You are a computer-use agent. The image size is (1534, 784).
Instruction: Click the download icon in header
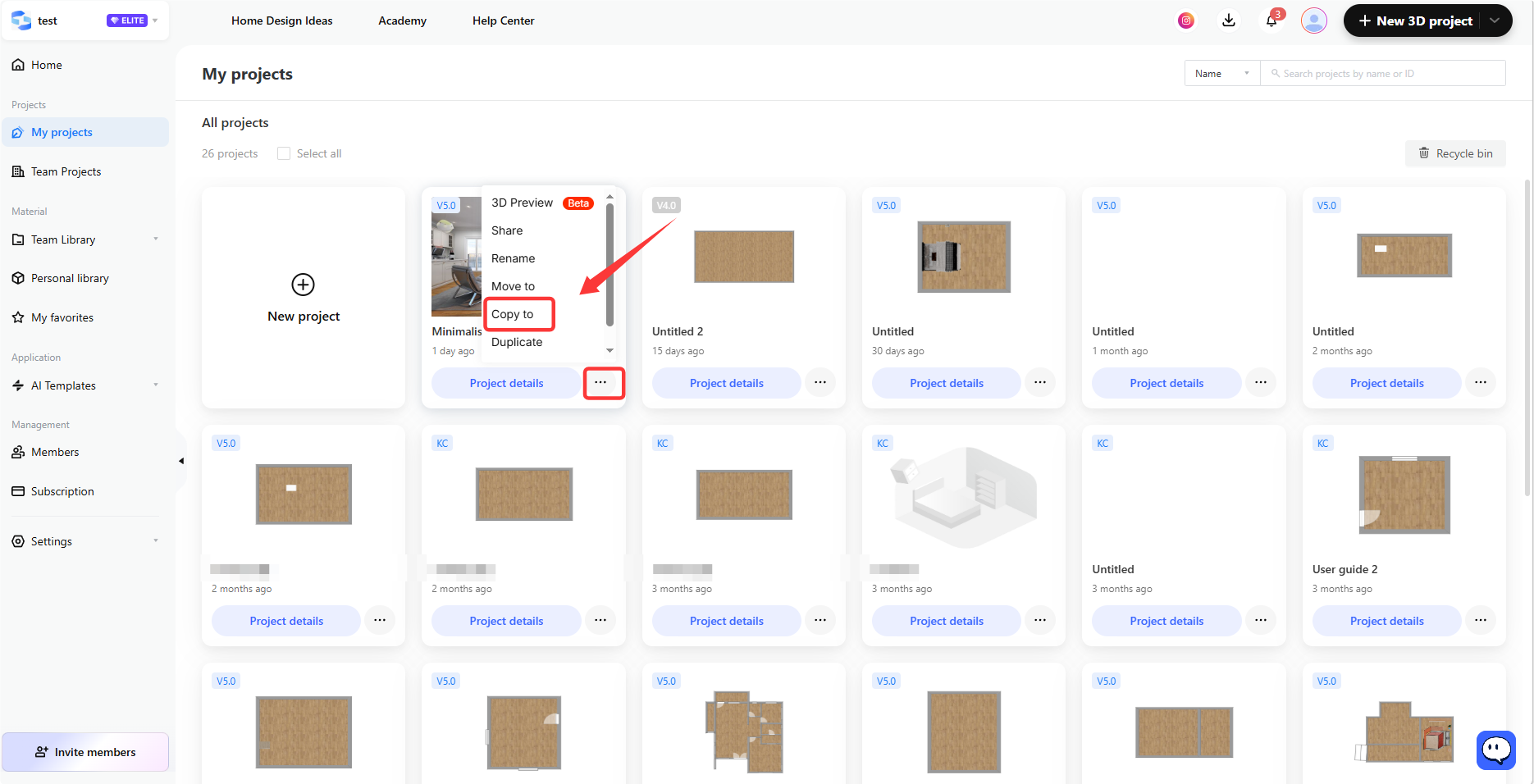[x=1229, y=21]
